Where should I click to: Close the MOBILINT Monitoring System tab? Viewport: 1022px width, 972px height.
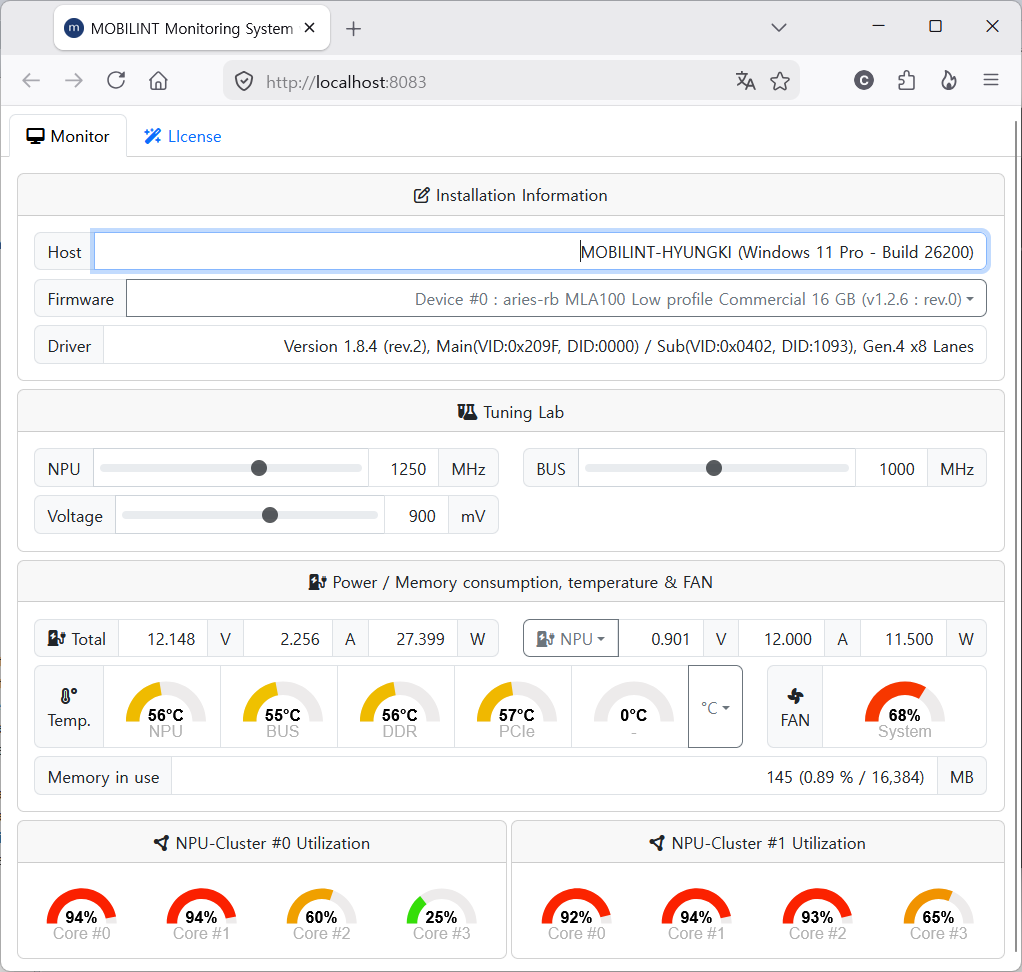pos(310,27)
